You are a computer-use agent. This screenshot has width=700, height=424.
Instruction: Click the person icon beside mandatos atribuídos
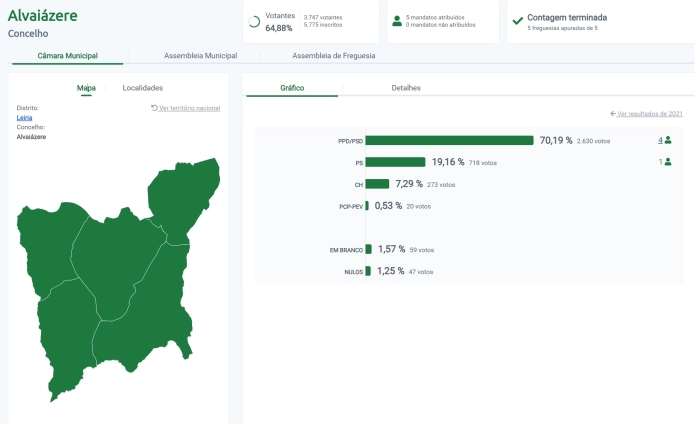[397, 21]
